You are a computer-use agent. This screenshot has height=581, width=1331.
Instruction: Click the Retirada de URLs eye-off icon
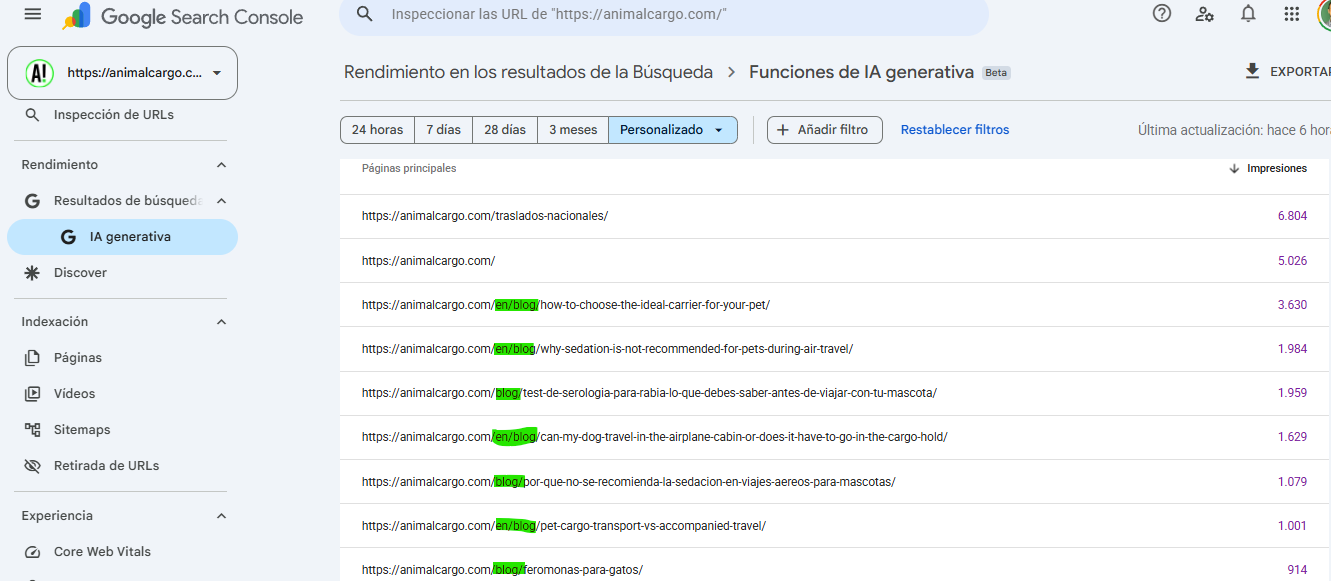[x=33, y=466]
